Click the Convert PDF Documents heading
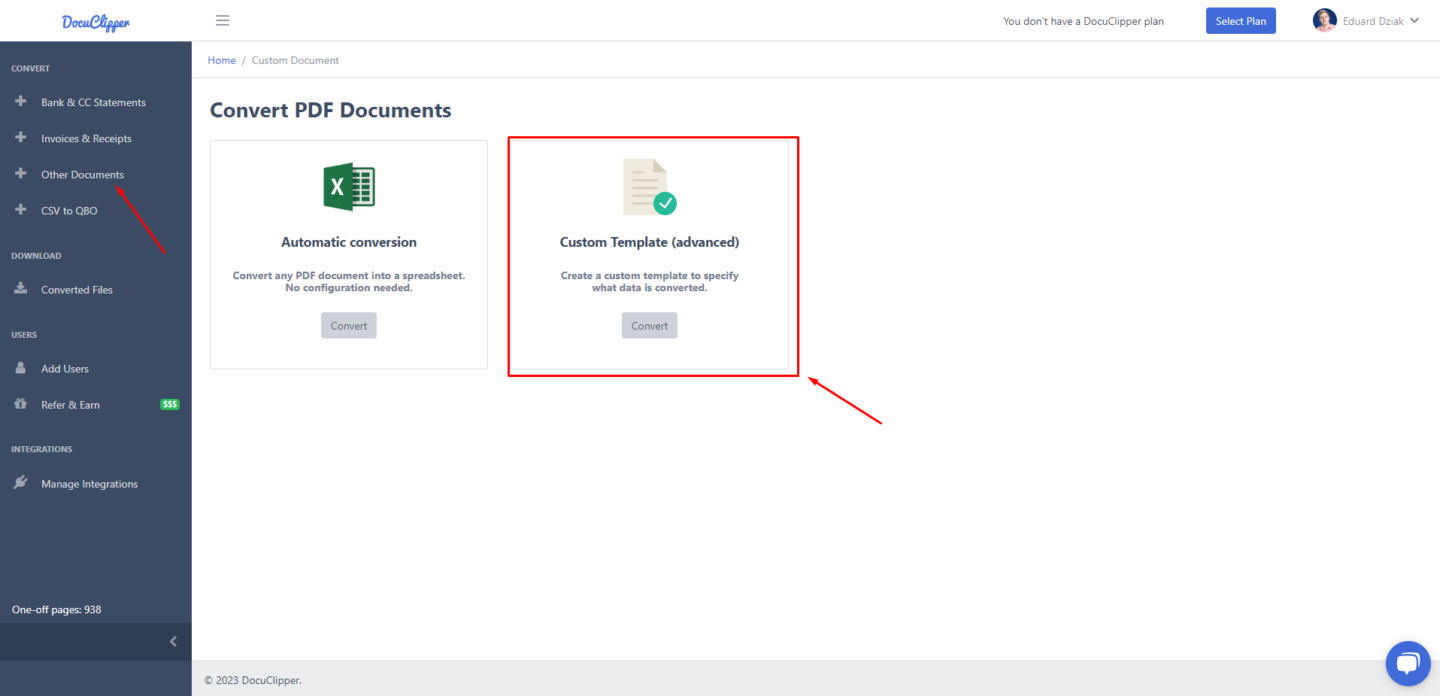Viewport: 1440px width, 696px height. click(331, 110)
